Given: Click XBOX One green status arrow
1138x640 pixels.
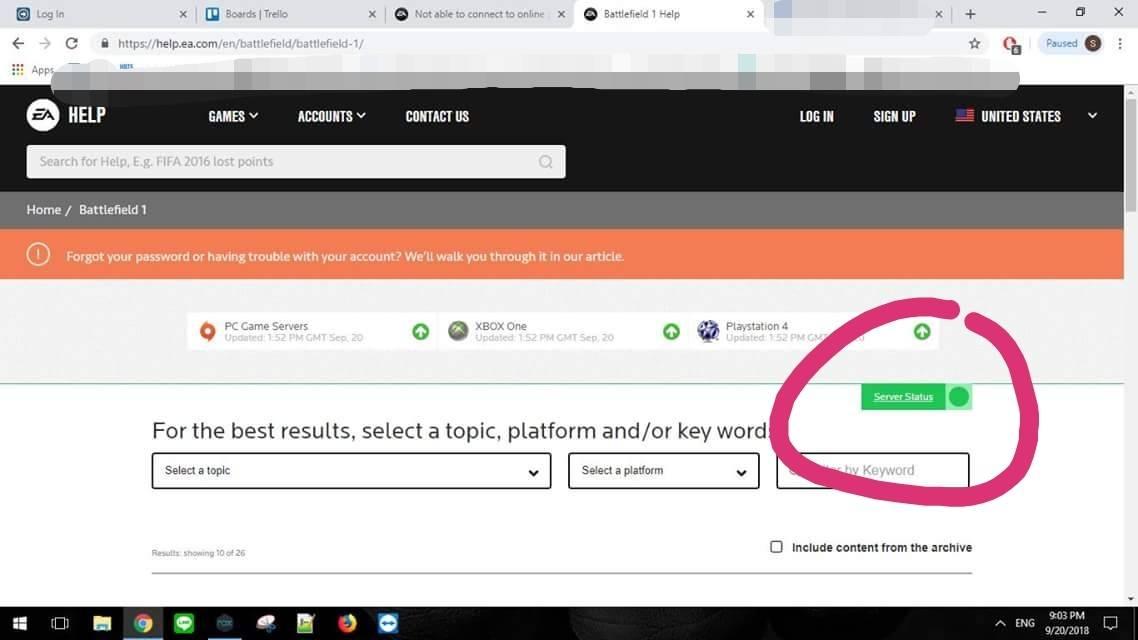Looking at the screenshot, I should point(671,332).
